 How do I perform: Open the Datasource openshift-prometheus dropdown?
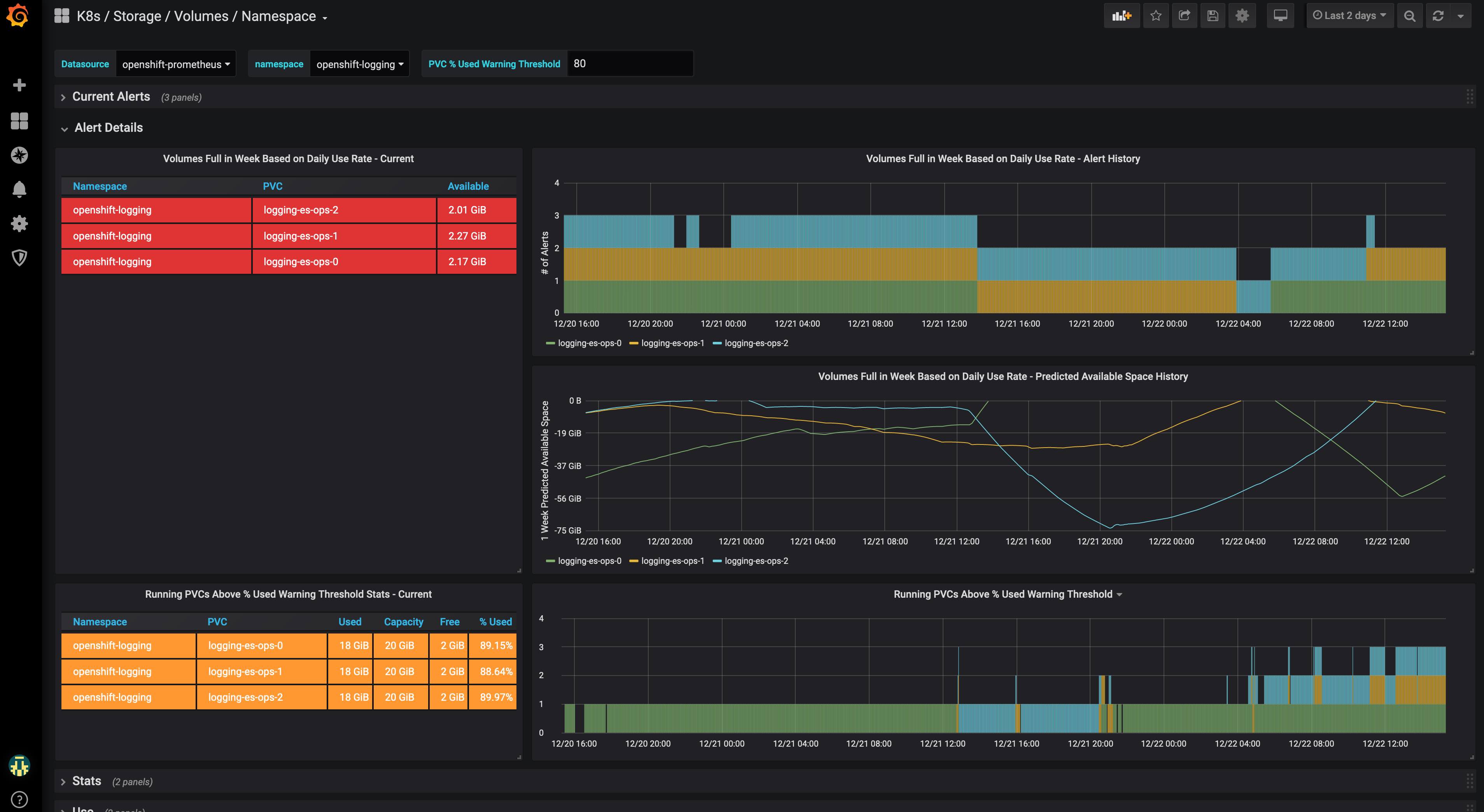176,64
